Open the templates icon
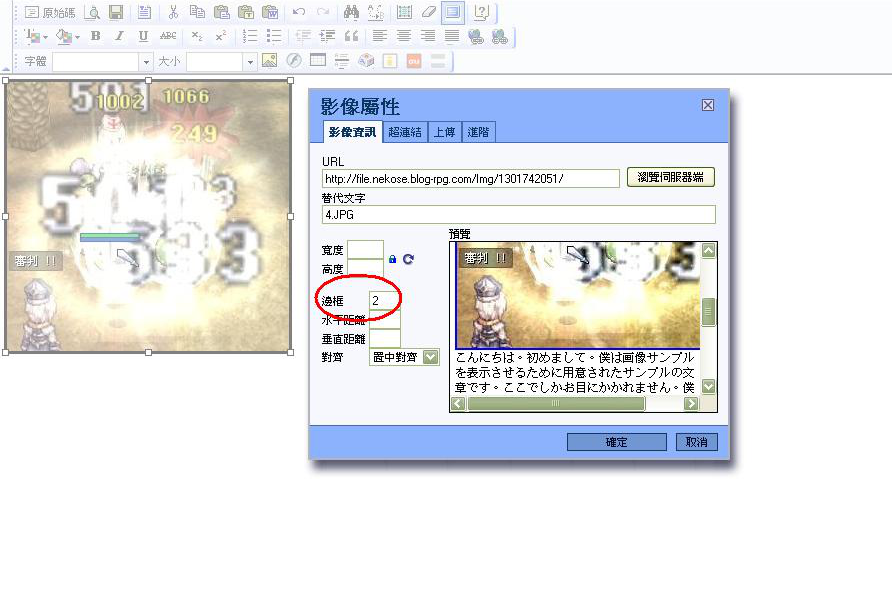892x600 pixels. 144,12
